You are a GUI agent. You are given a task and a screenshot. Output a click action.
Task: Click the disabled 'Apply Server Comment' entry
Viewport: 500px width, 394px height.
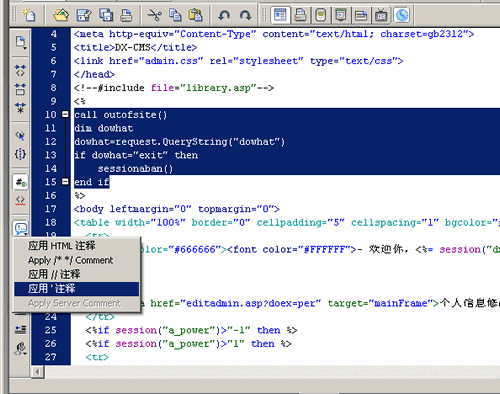click(76, 303)
